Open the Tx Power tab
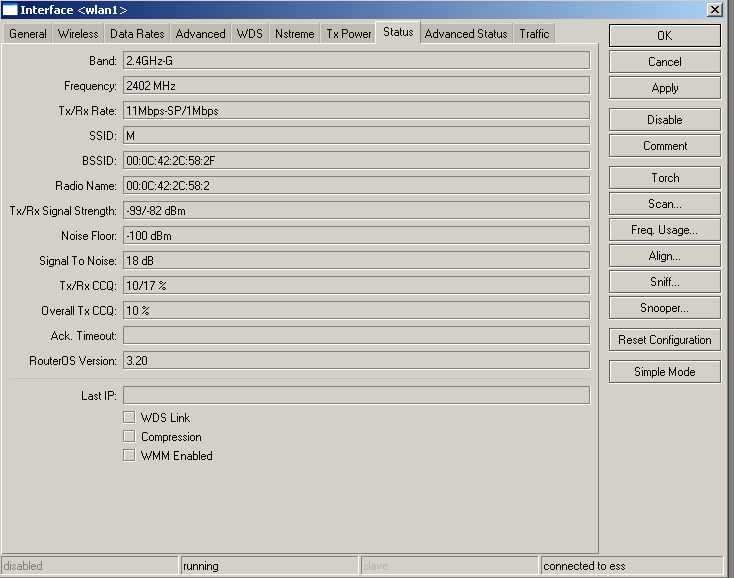The image size is (734, 578). pyautogui.click(x=348, y=34)
